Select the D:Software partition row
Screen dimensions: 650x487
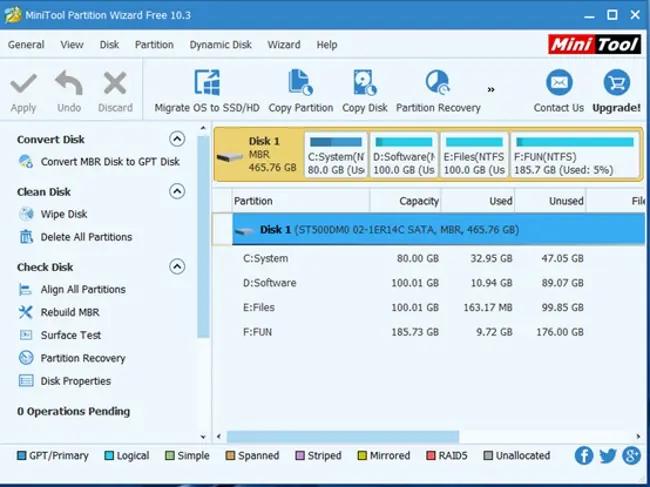(429, 283)
